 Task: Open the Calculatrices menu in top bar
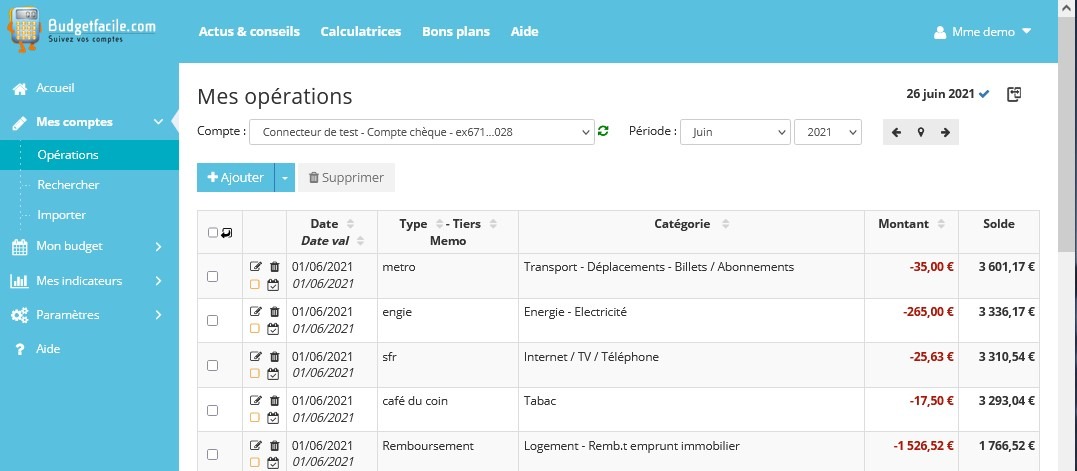tap(360, 31)
